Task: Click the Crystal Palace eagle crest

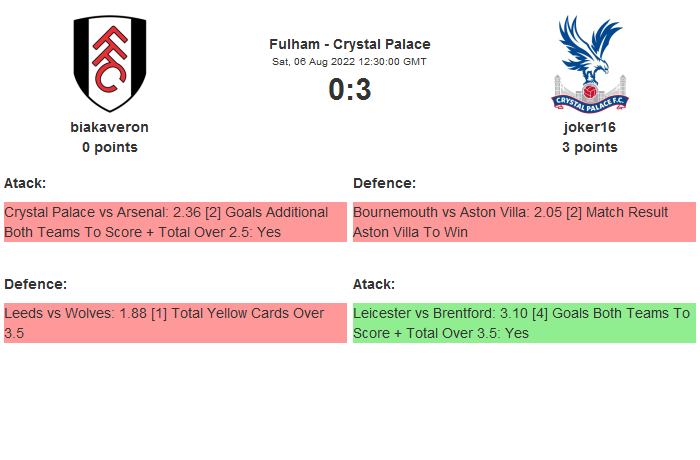Action: click(589, 63)
